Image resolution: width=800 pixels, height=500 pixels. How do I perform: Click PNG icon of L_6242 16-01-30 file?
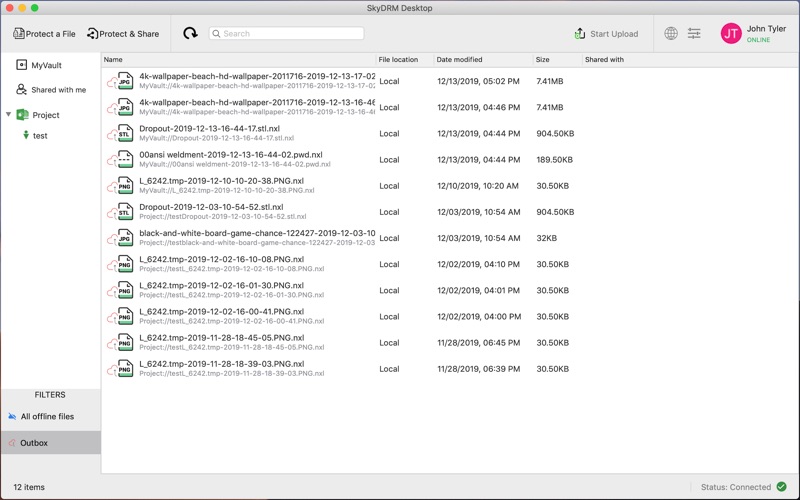point(125,290)
